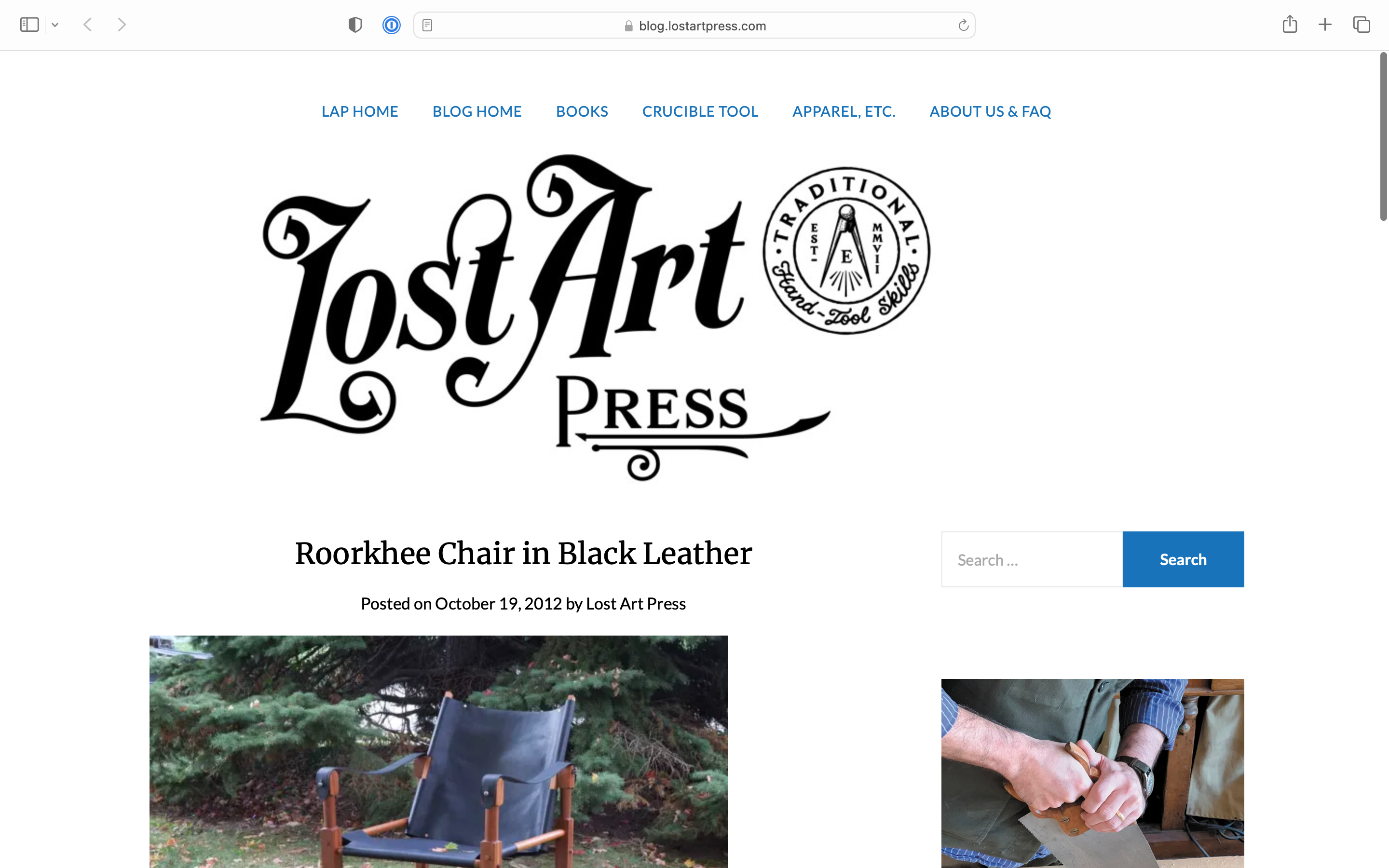Toggle the Safari sidebar icon
1389x868 pixels.
(29, 25)
